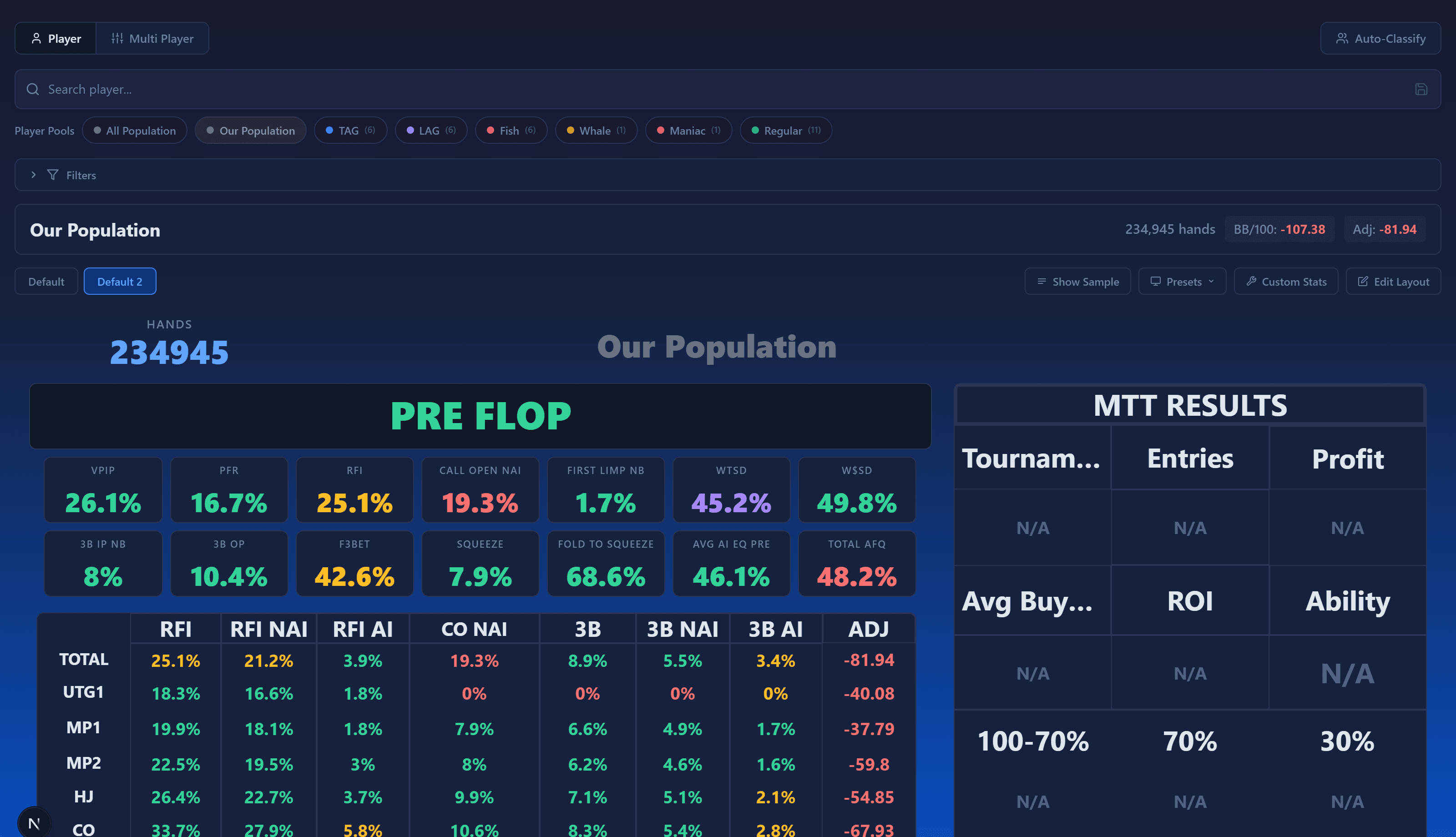Click the Player person icon
The width and height of the screenshot is (1456, 837).
[x=36, y=39]
